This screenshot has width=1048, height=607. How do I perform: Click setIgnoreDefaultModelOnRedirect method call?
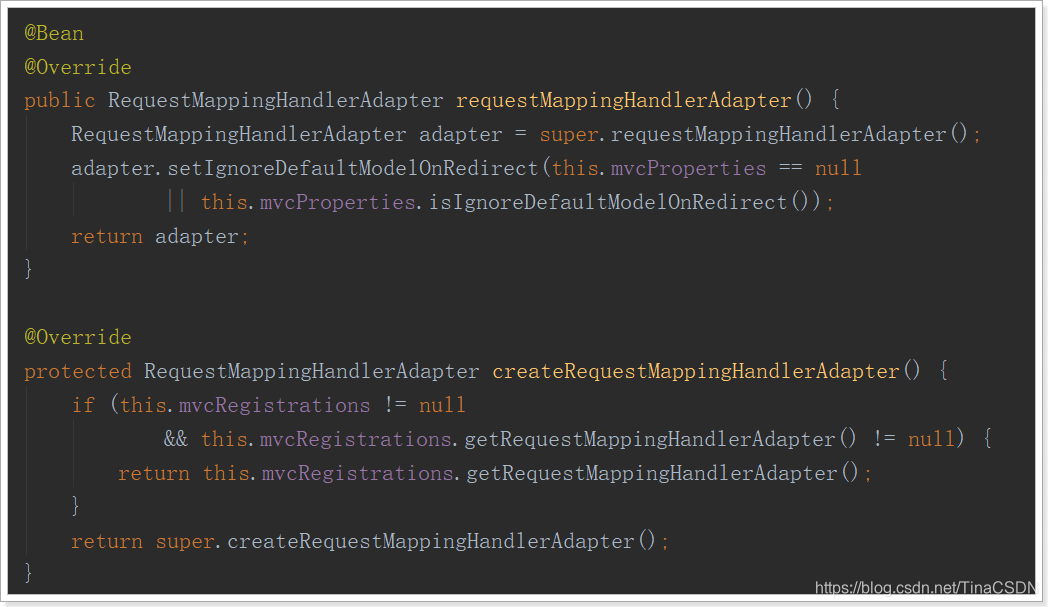(352, 168)
